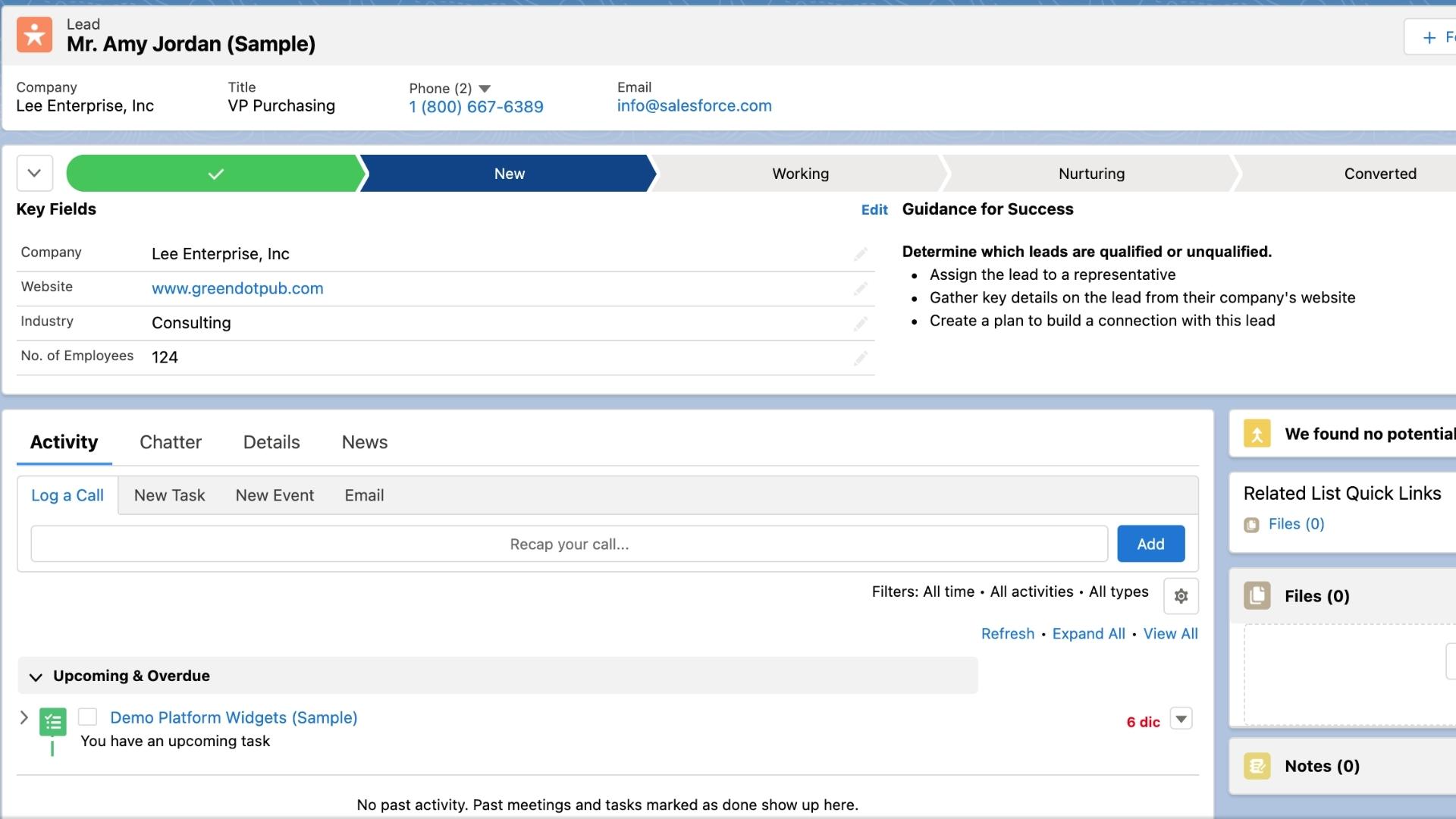Select the Working stage in the path
The width and height of the screenshot is (1456, 819).
[x=800, y=174]
